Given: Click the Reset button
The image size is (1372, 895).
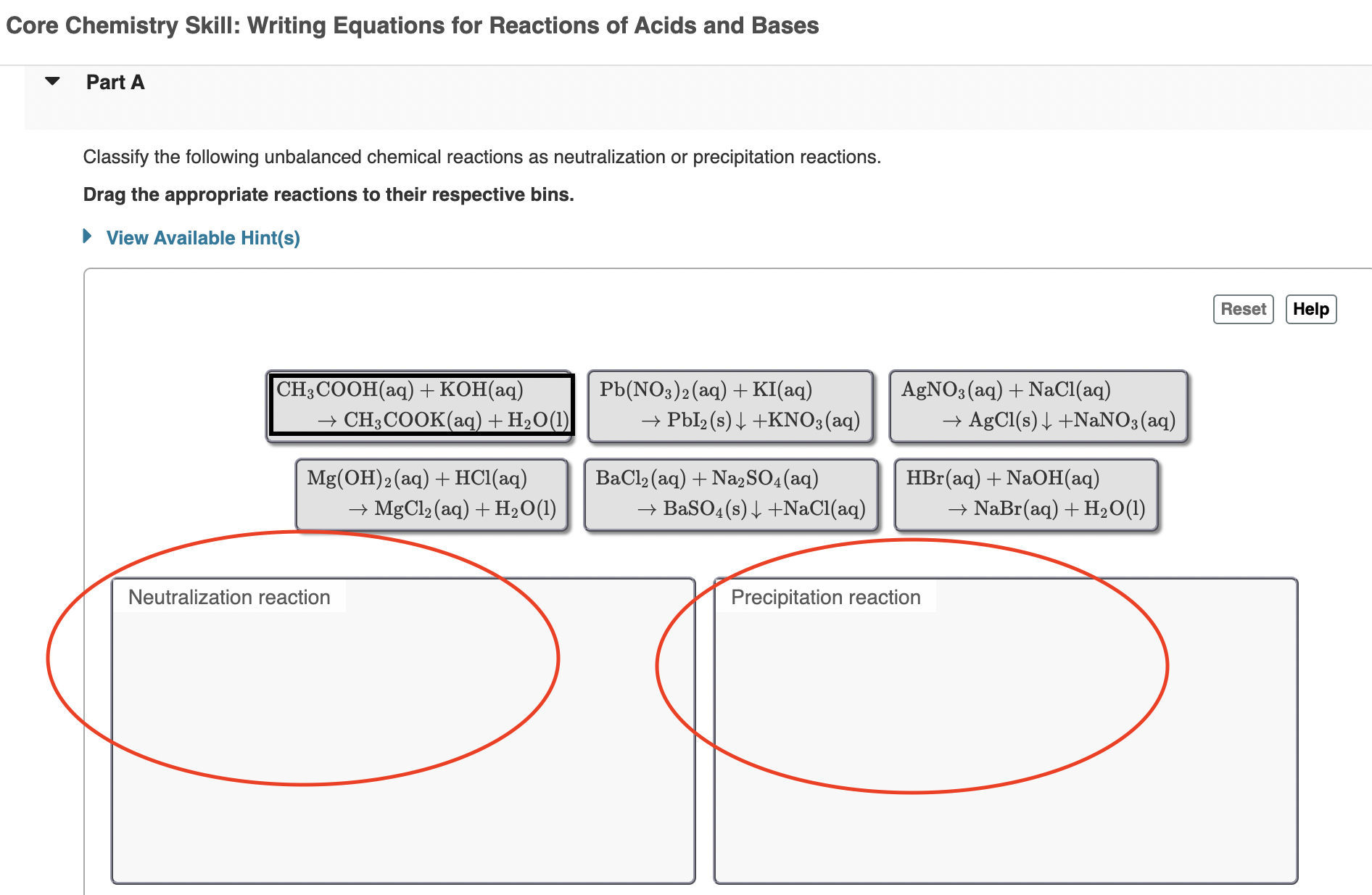Looking at the screenshot, I should [1242, 309].
